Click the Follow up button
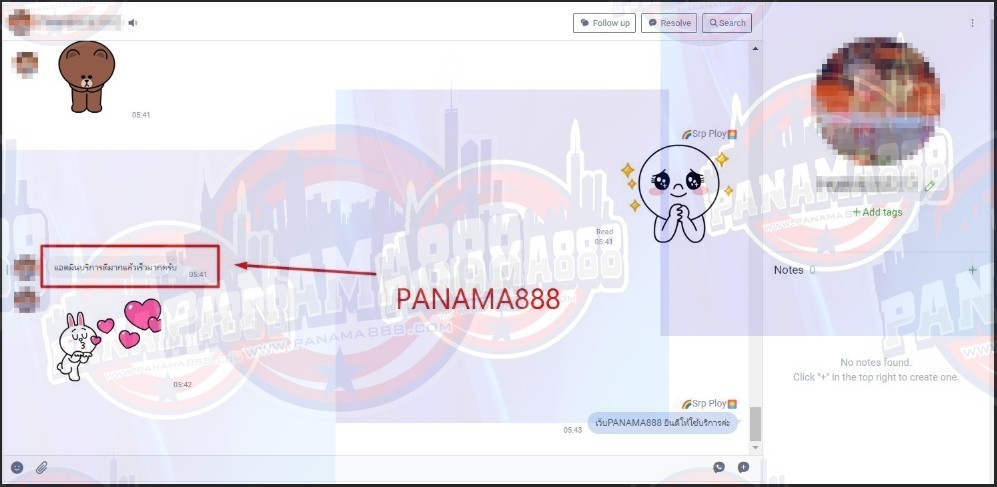This screenshot has width=997, height=487. pyautogui.click(x=604, y=23)
